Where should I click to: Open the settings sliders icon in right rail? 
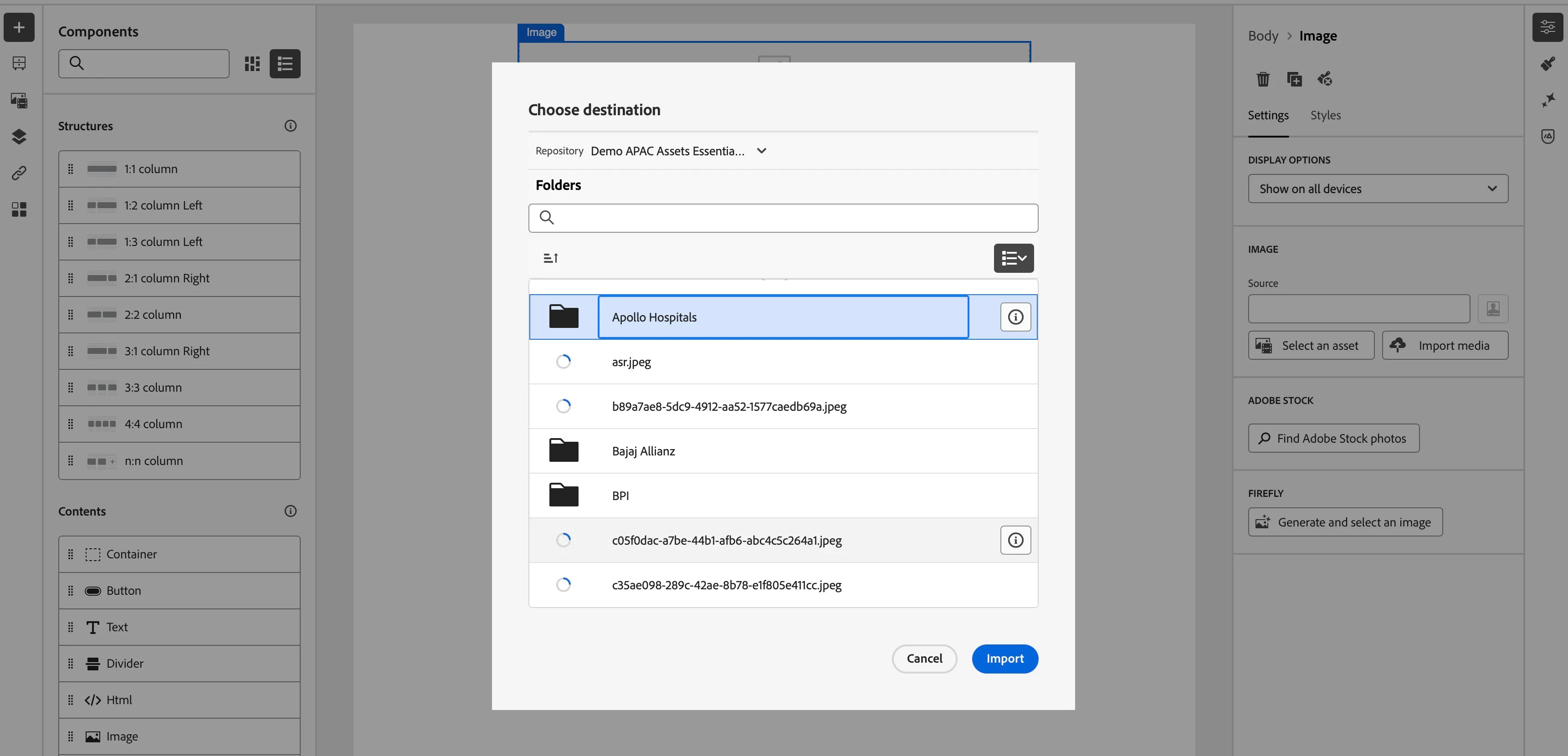click(1548, 27)
